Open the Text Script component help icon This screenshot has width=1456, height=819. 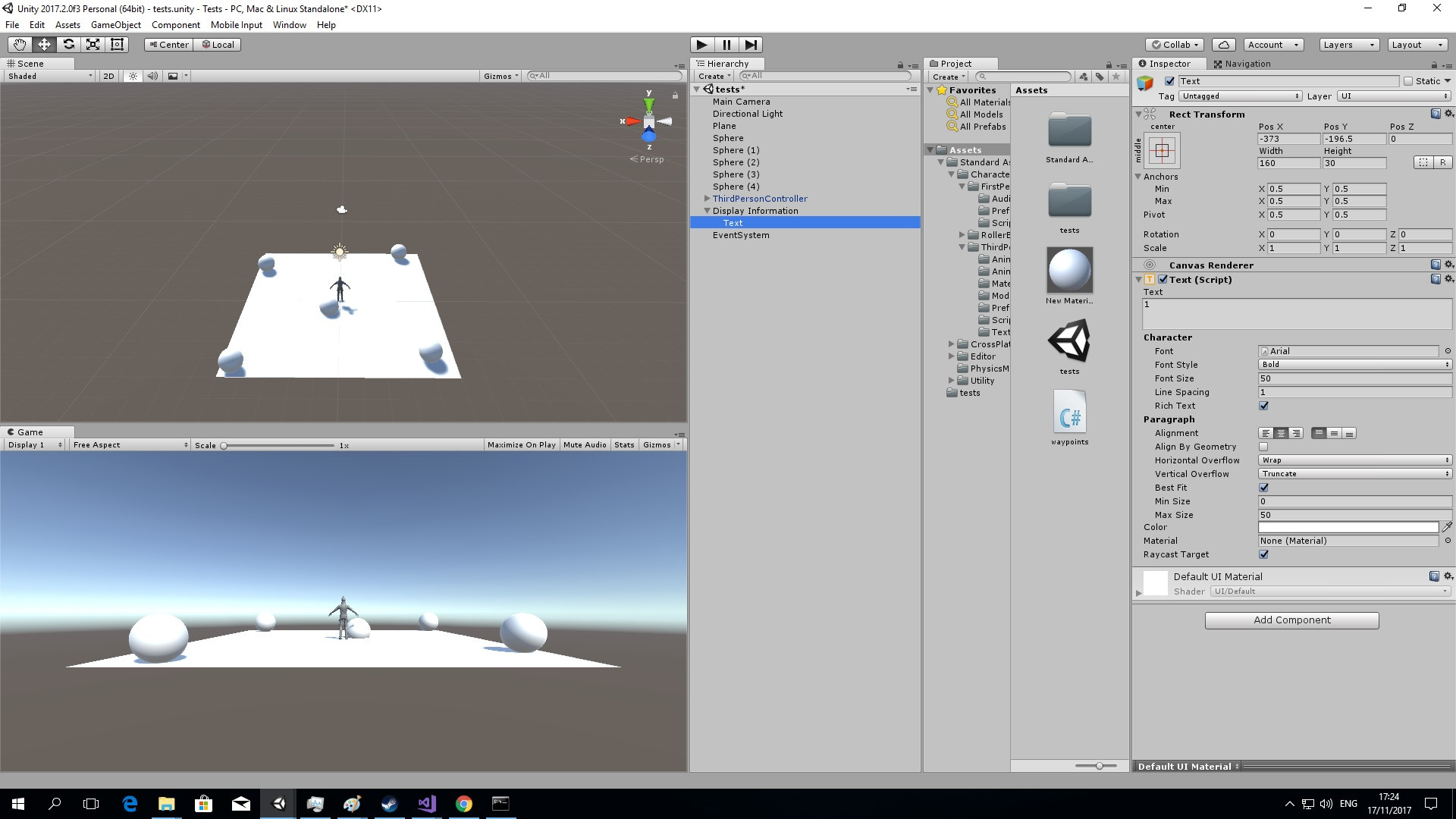coord(1436,279)
